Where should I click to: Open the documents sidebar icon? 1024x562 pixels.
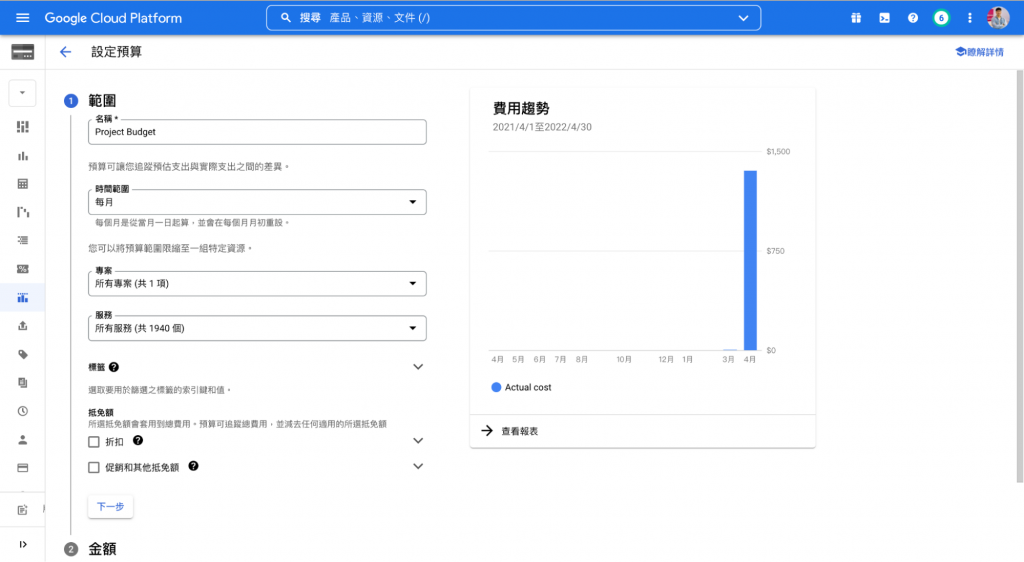click(x=23, y=382)
